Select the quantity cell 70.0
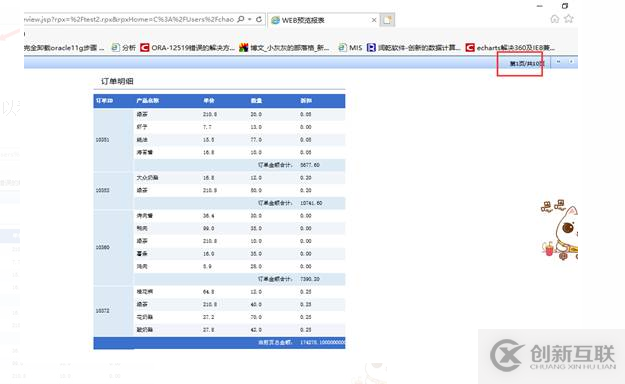Image resolution: width=625 pixels, height=384 pixels. pos(256,317)
